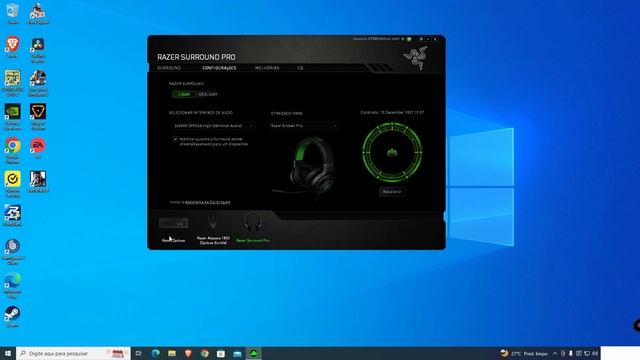Open File Explorer from the taskbar

(x=172, y=353)
